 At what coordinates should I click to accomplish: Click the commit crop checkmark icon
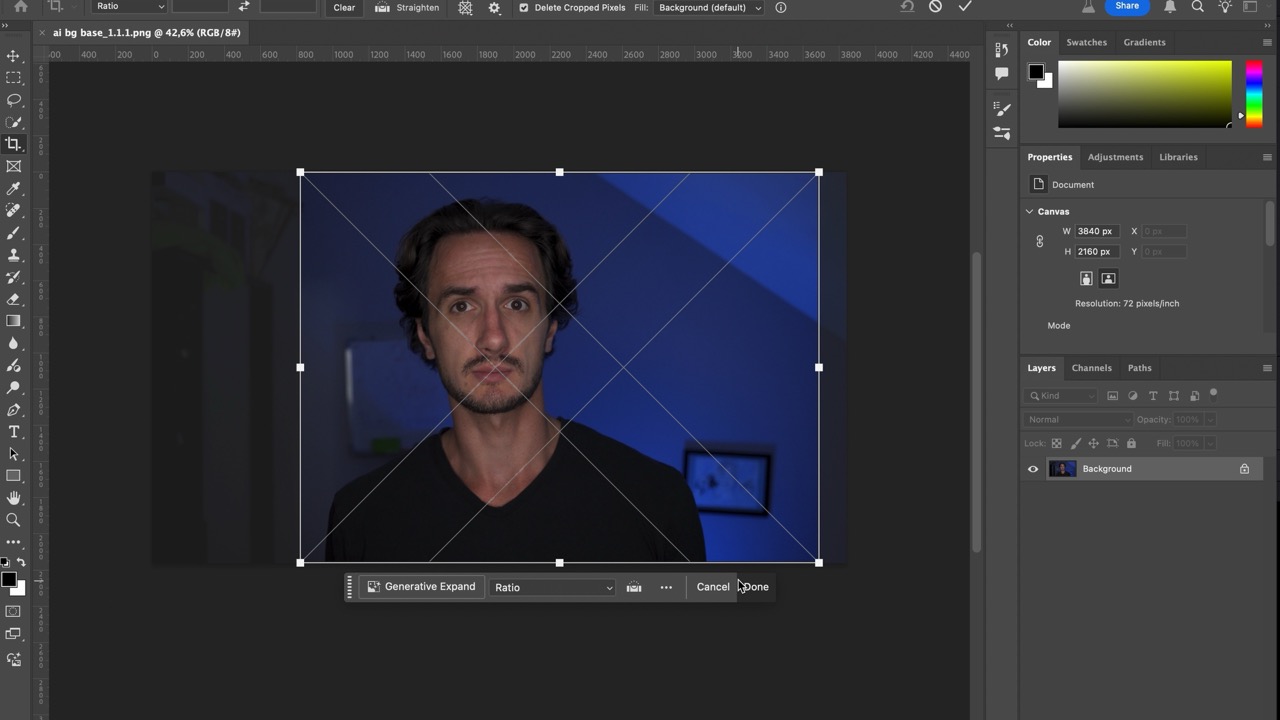(x=965, y=7)
